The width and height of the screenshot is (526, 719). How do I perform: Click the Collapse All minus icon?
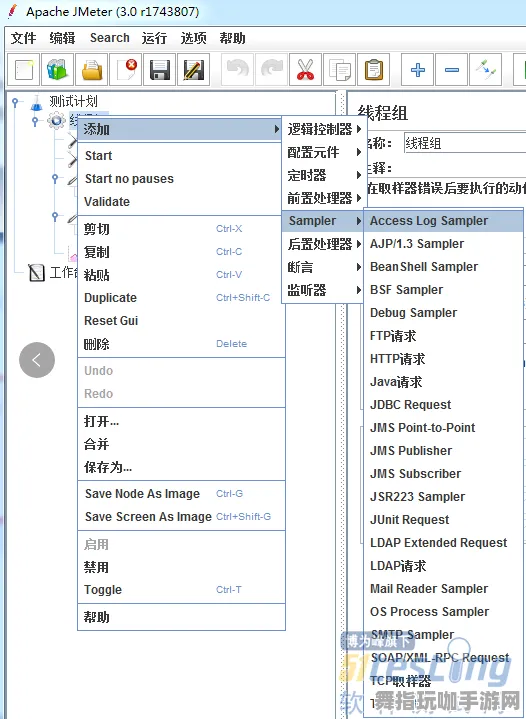[452, 70]
